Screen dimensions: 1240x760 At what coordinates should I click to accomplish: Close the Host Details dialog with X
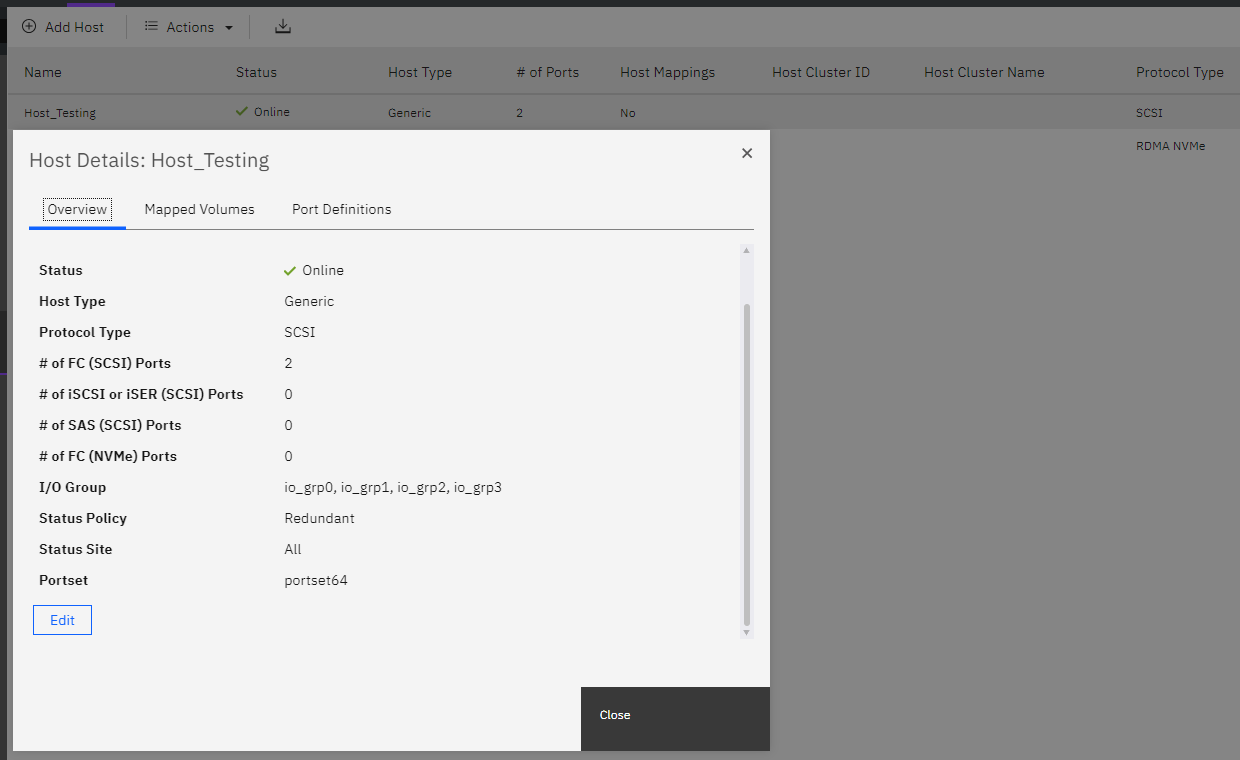tap(746, 153)
